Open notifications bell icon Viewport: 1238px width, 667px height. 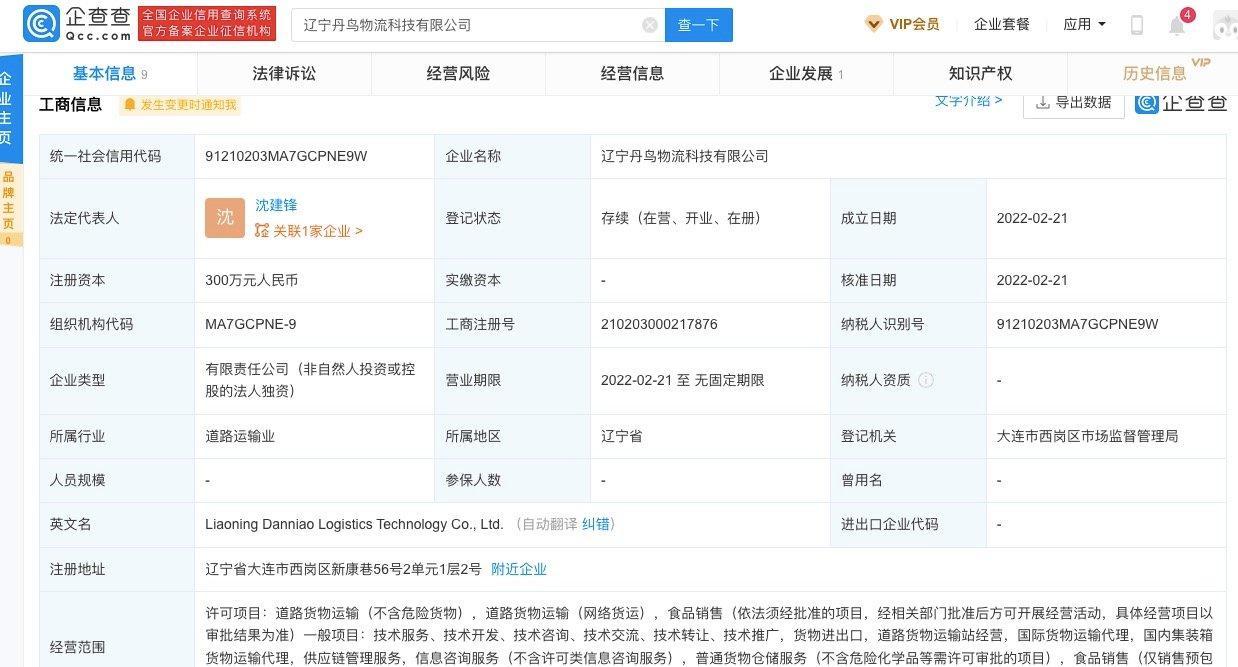pyautogui.click(x=1177, y=26)
